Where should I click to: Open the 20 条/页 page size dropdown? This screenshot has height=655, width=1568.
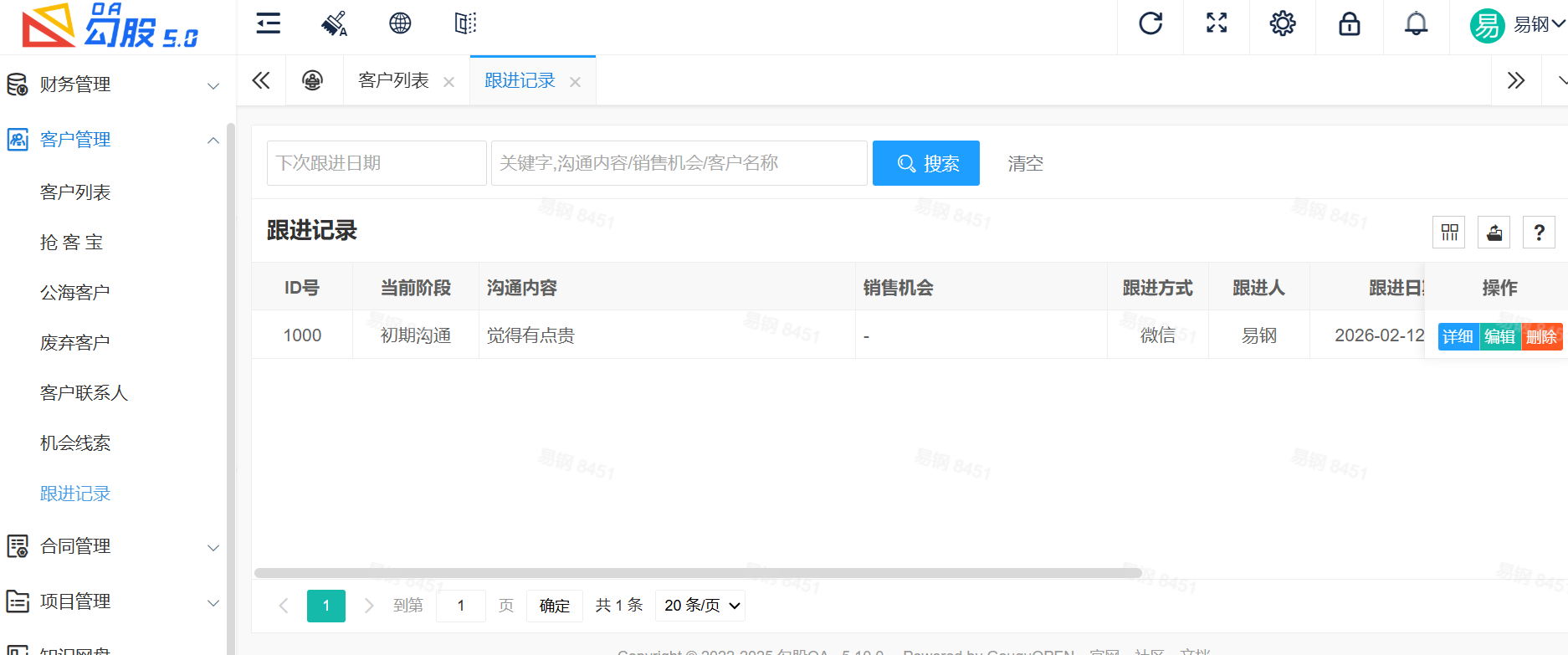click(701, 606)
